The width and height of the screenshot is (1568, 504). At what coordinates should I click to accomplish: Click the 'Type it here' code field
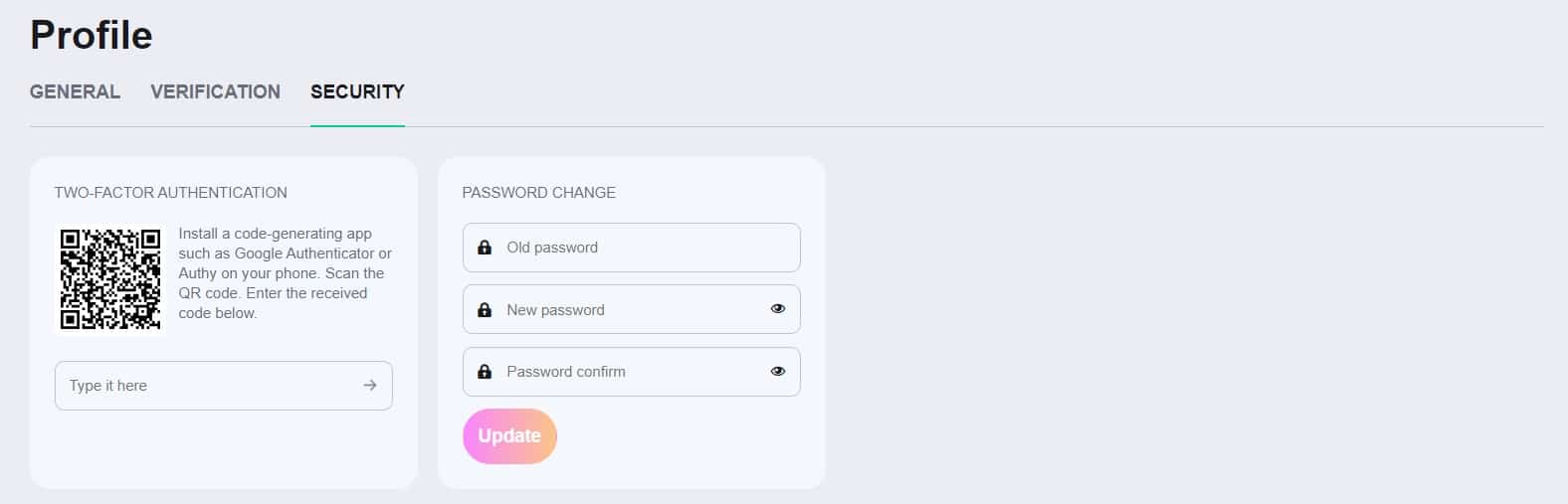tap(223, 386)
